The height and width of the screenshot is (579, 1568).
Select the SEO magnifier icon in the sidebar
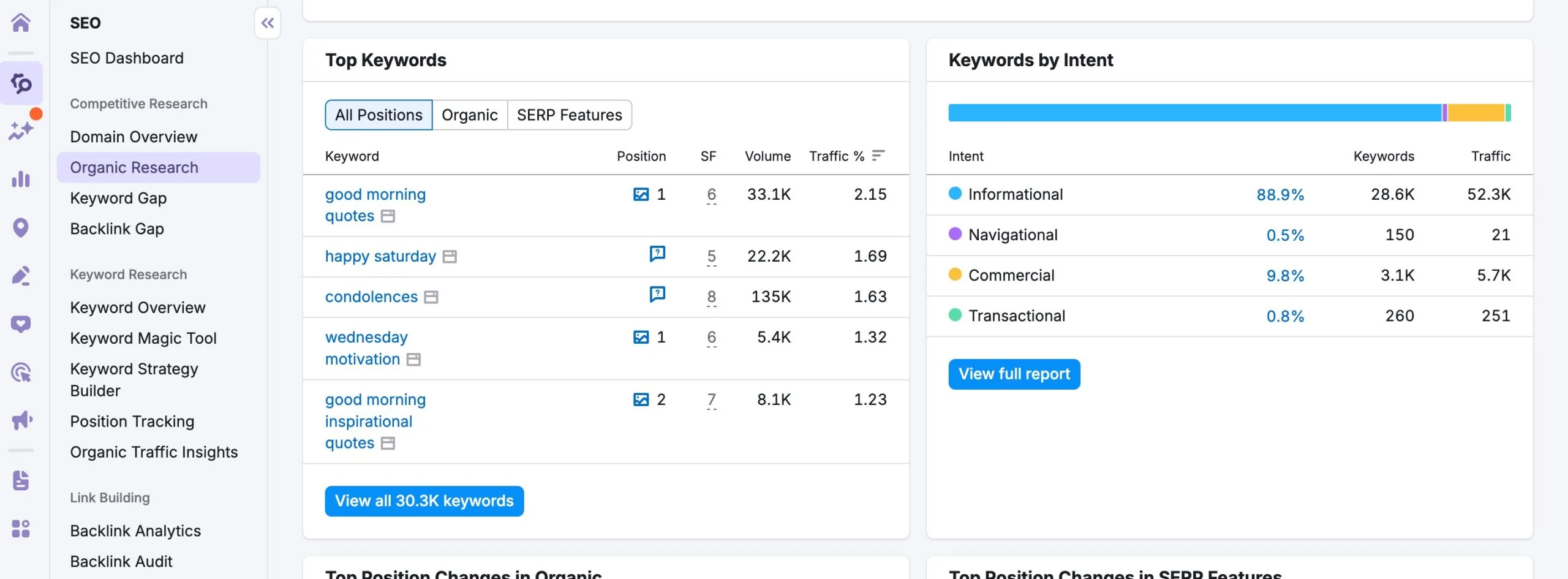(x=21, y=83)
